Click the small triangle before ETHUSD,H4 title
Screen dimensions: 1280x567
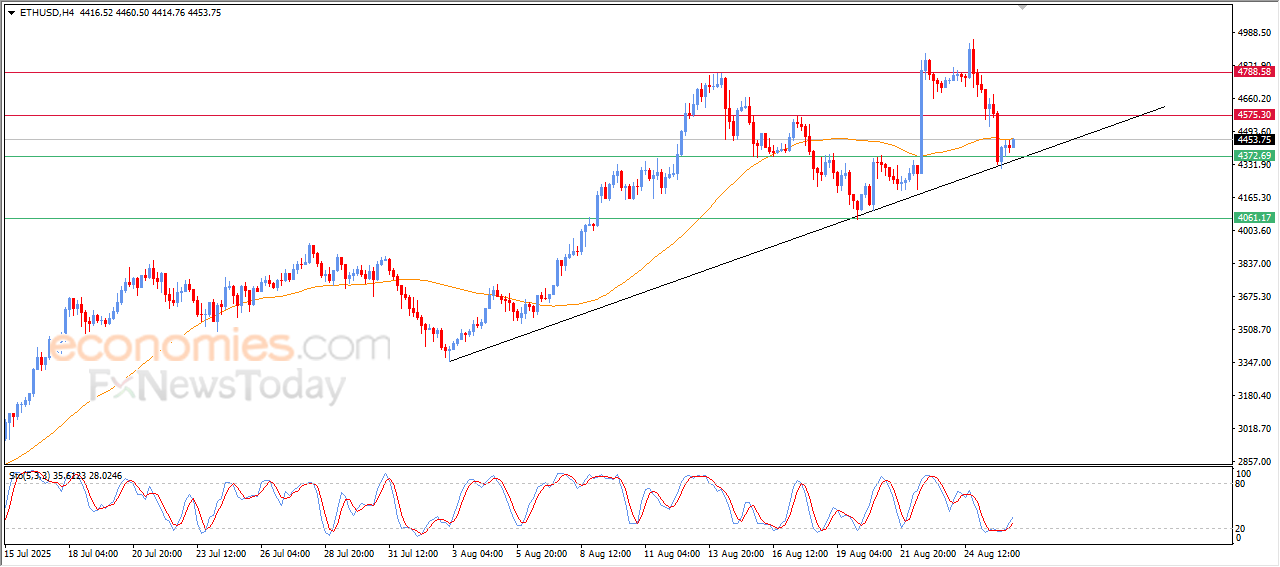[11, 12]
